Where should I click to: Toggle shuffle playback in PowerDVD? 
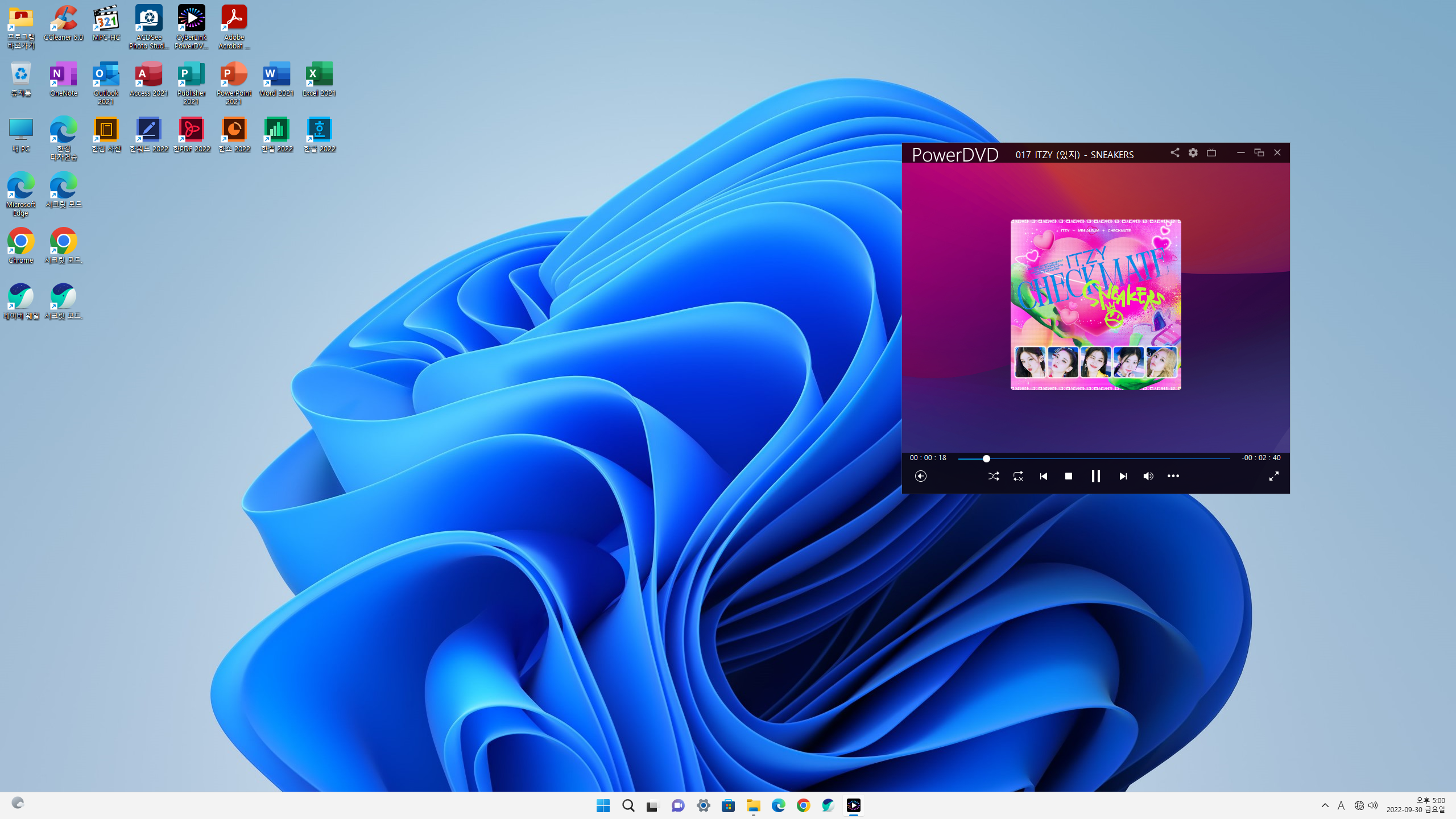coord(994,476)
